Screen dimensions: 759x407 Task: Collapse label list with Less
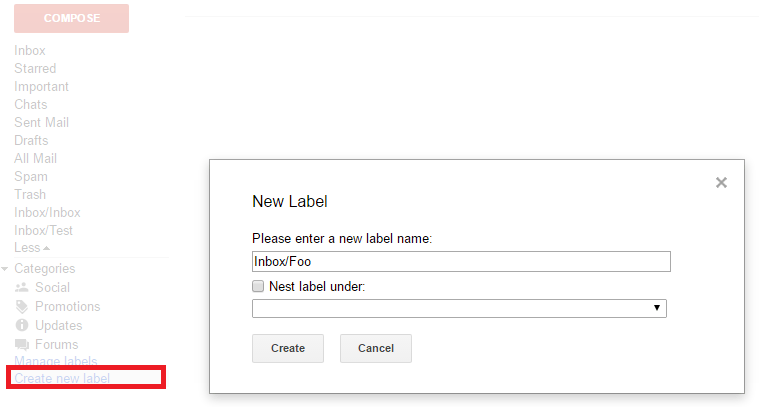31,248
